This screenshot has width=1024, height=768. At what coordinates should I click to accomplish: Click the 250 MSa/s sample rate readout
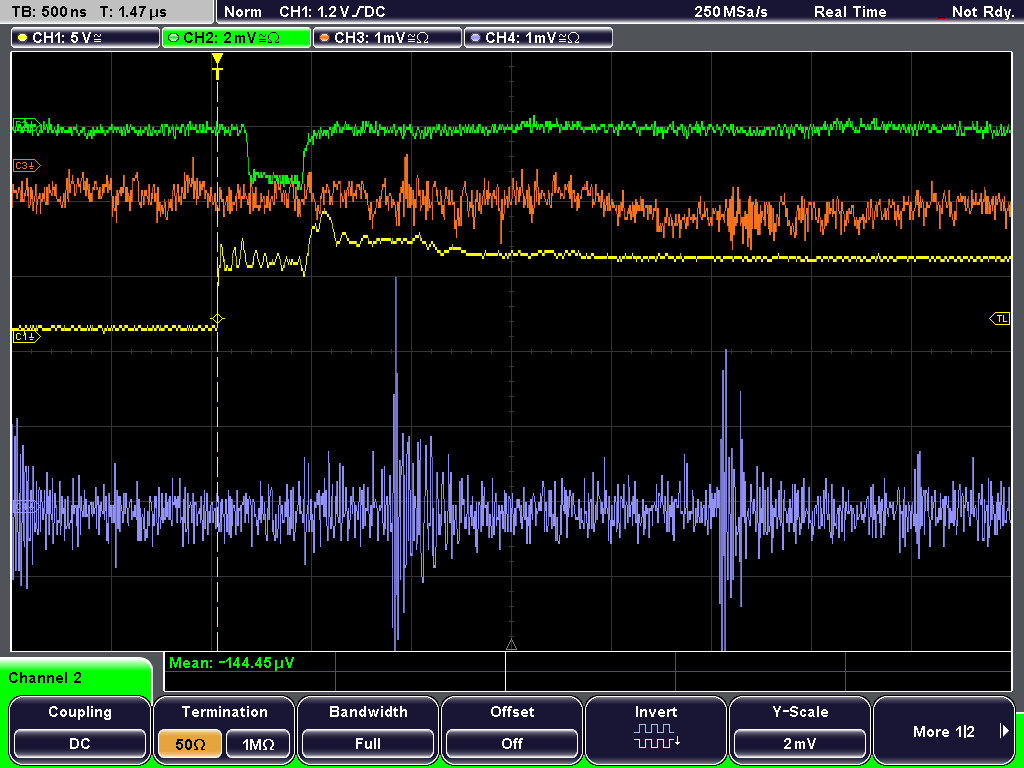pyautogui.click(x=731, y=12)
